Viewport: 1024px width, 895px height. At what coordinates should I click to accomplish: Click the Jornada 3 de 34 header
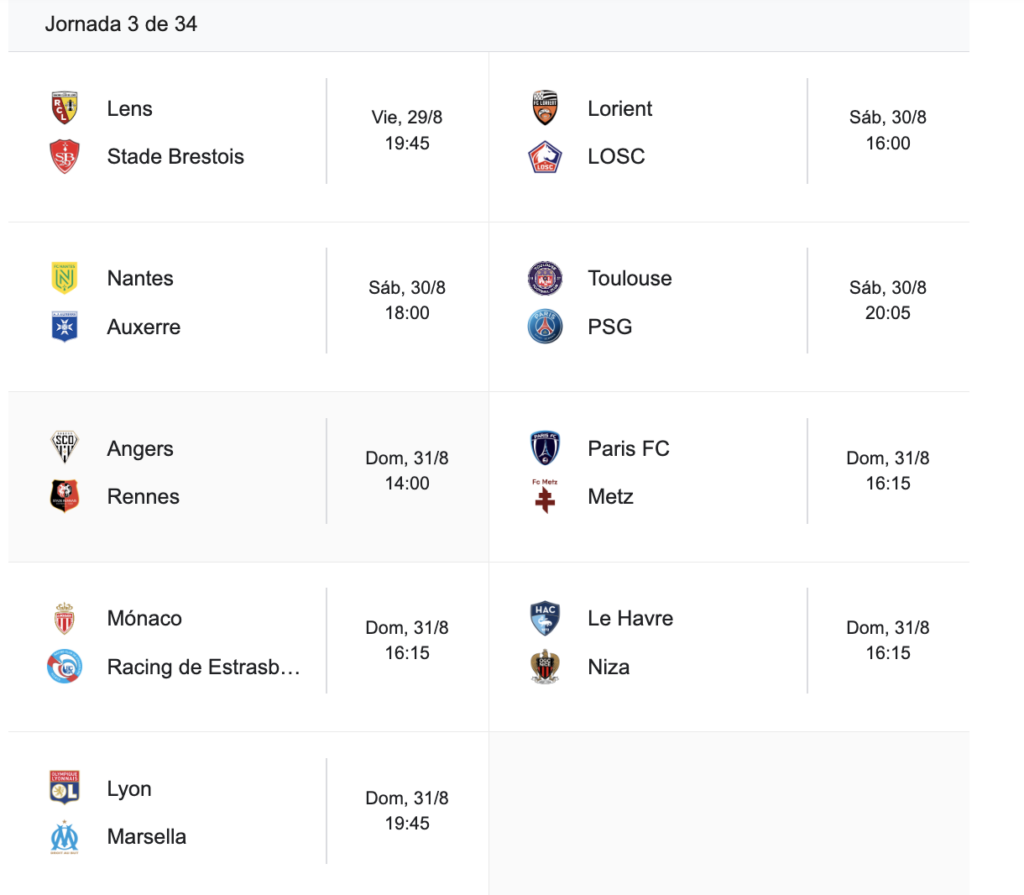point(121,24)
